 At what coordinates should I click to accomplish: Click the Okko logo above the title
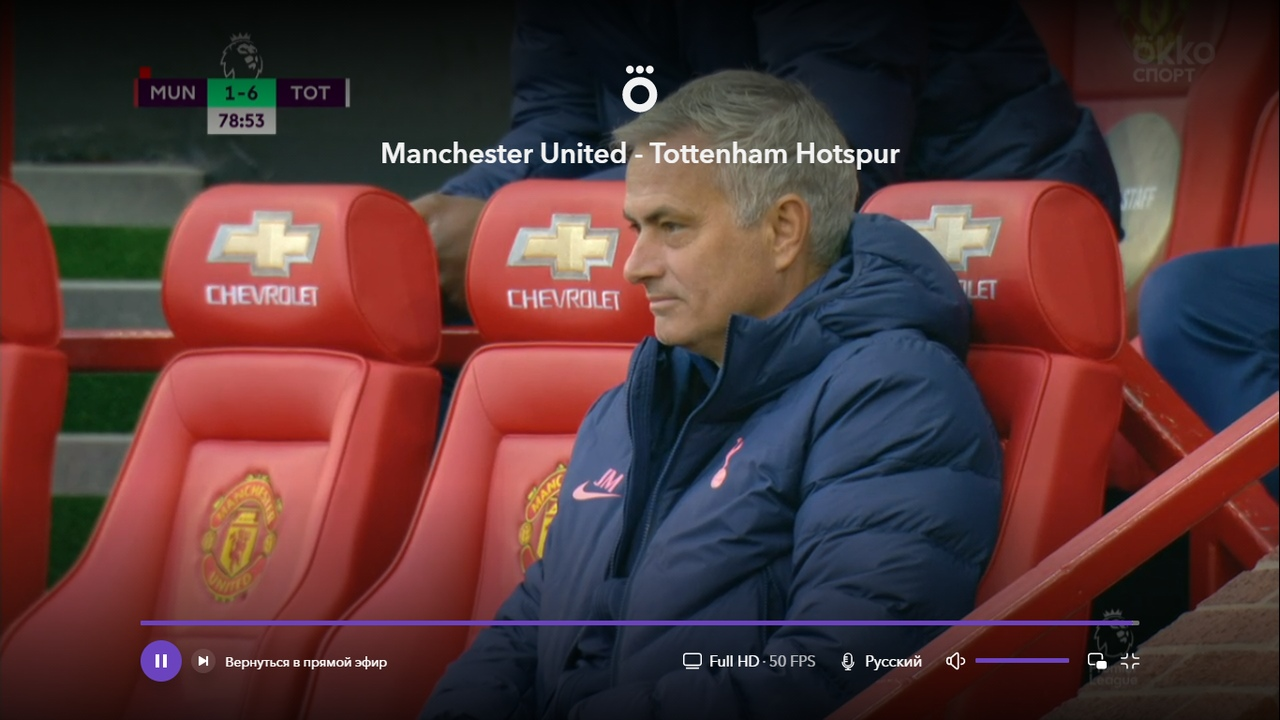[640, 89]
